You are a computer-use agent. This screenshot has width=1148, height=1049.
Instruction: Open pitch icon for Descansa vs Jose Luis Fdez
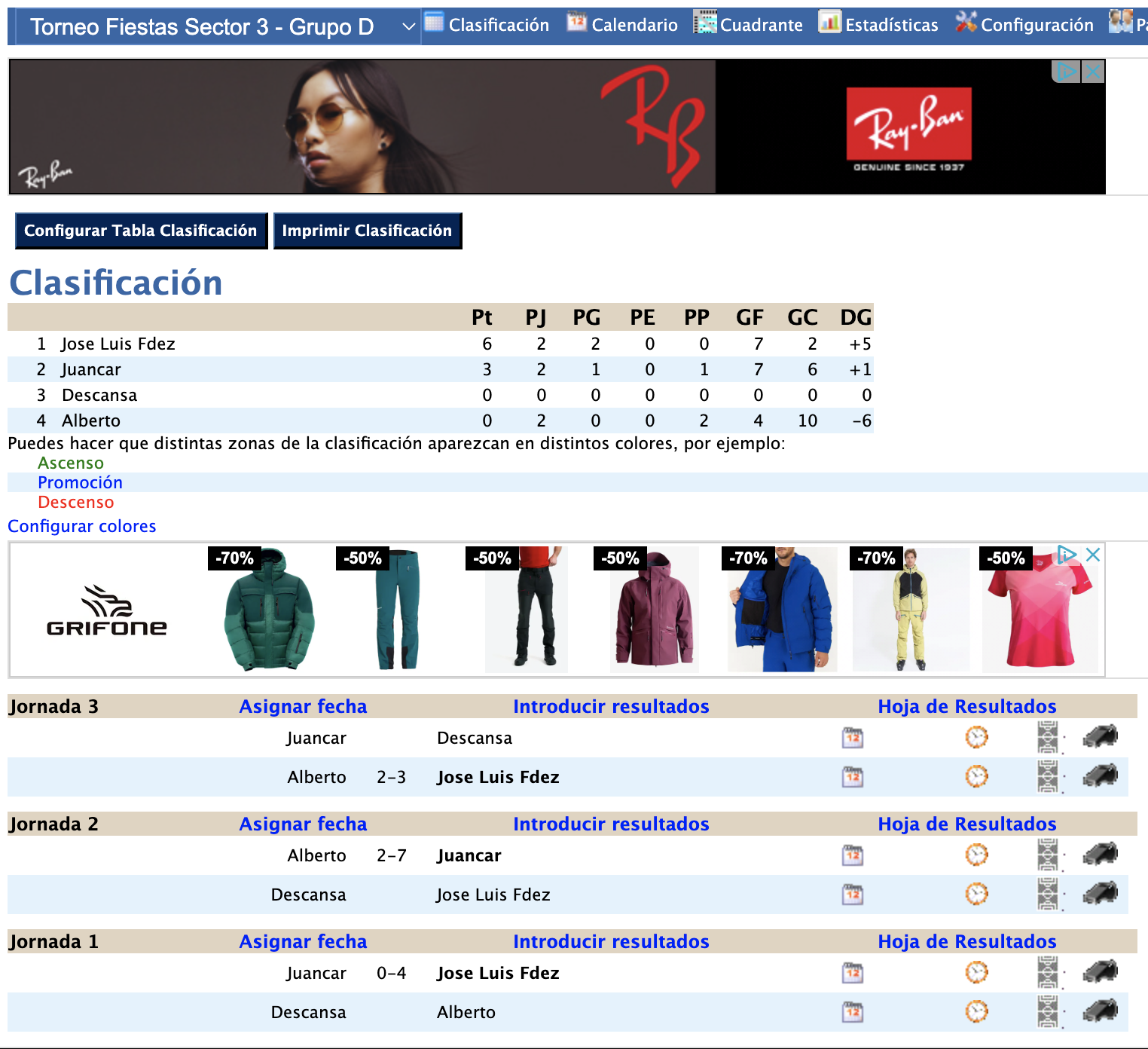(1048, 895)
